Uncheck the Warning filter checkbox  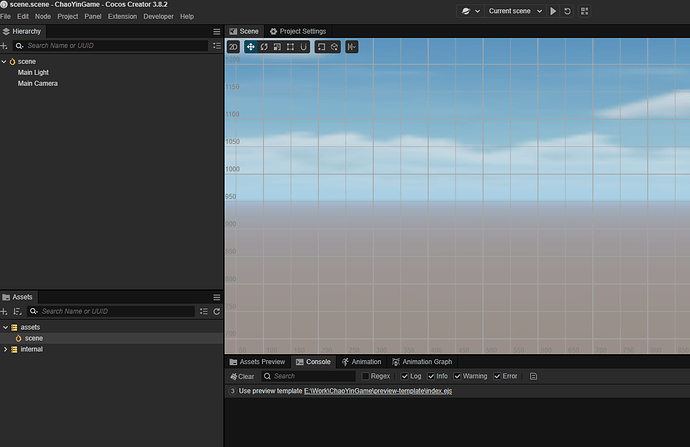pyautogui.click(x=457, y=376)
